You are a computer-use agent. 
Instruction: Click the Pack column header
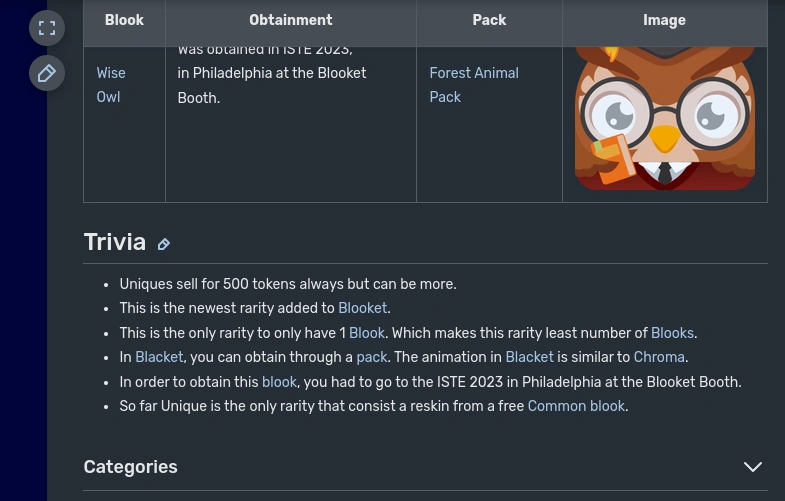click(489, 20)
